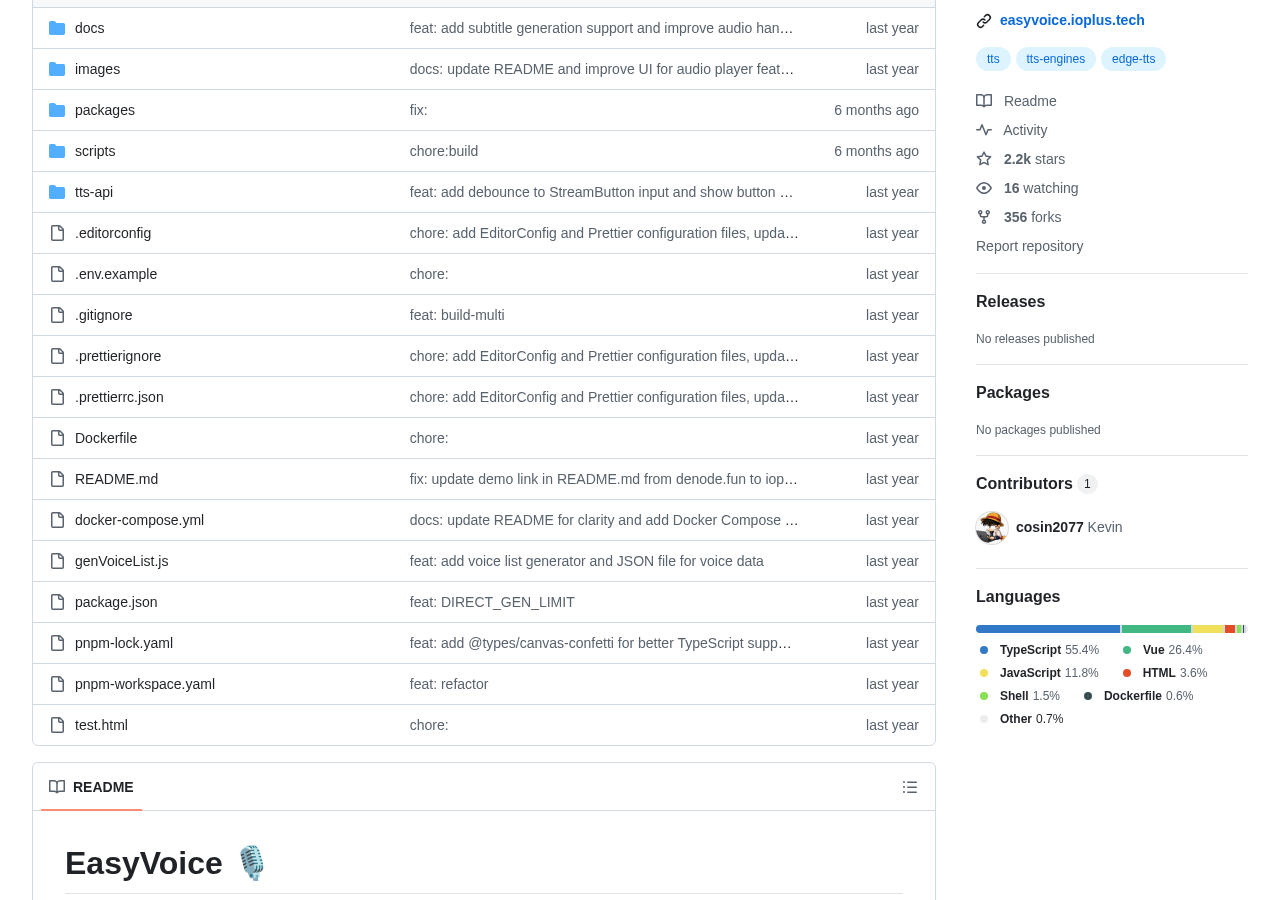Click the Dockerfile file icon
This screenshot has height=900, width=1280.
(x=57, y=438)
